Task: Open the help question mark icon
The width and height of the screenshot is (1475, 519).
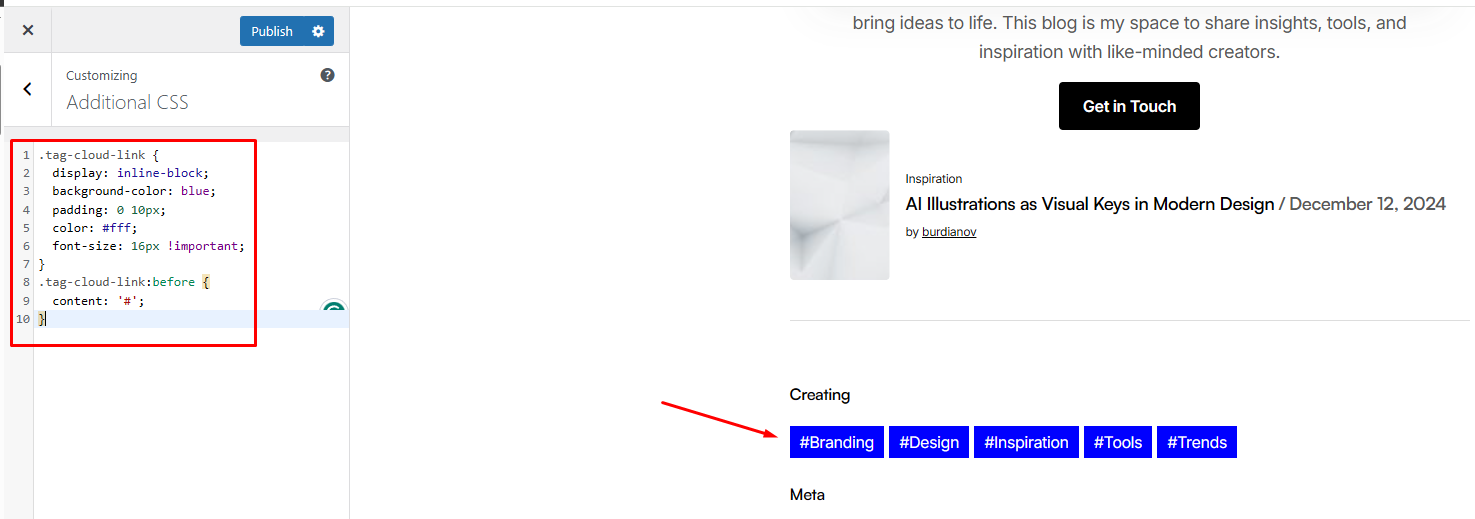Action: point(327,75)
